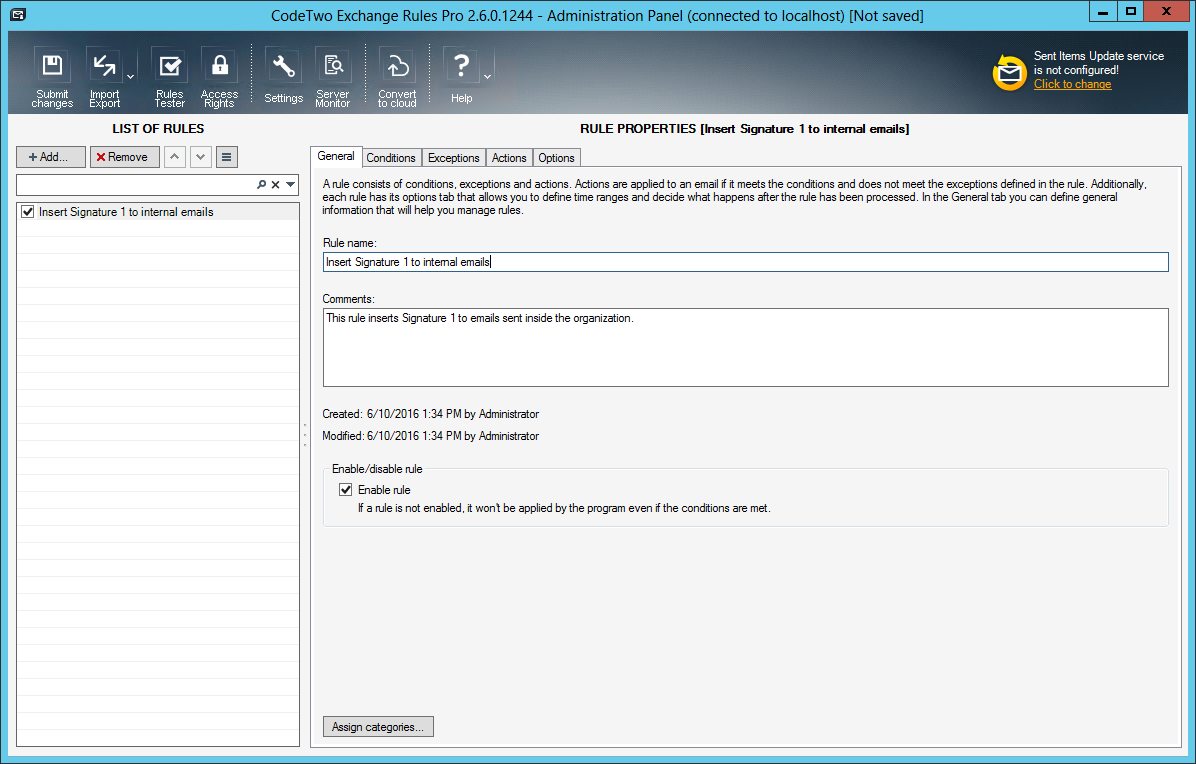Move selected rule up with arrow
Image resolution: width=1196 pixels, height=764 pixels.
click(175, 157)
